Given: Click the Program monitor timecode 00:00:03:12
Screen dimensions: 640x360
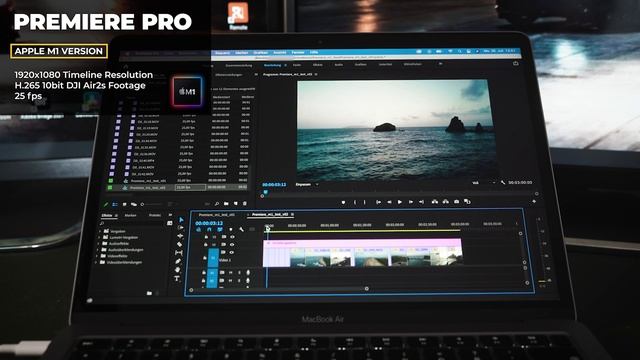Looking at the screenshot, I should 274,185.
